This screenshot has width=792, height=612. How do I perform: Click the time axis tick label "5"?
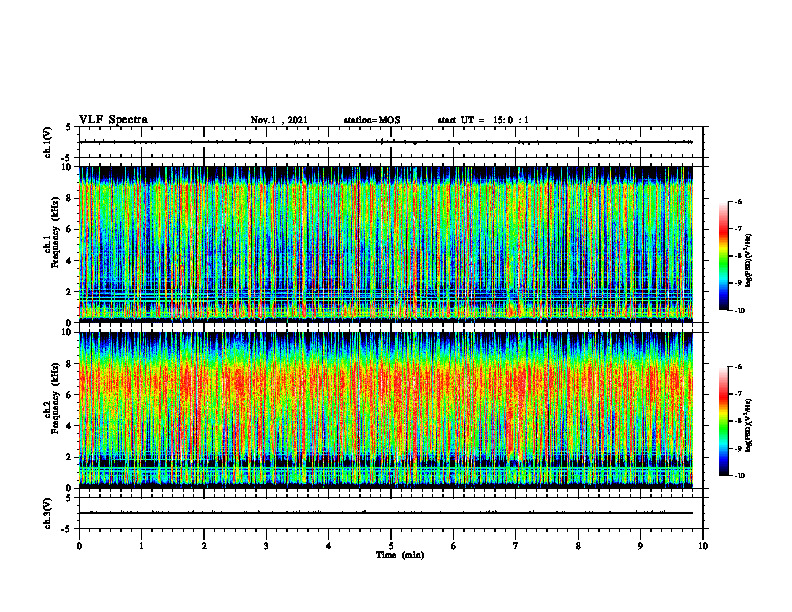(391, 546)
